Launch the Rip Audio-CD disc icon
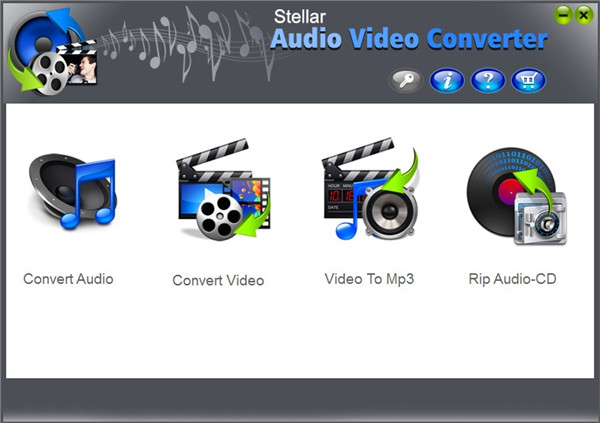Screen dimensions: 600x423 coord(513,195)
